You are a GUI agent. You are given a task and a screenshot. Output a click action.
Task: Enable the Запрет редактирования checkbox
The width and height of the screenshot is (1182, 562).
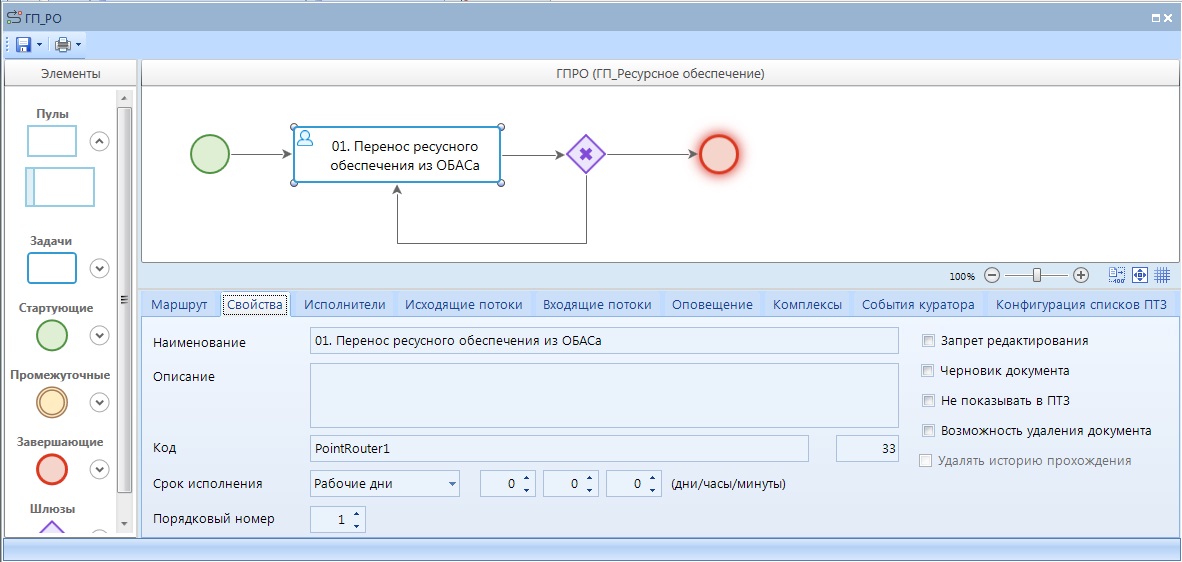929,341
